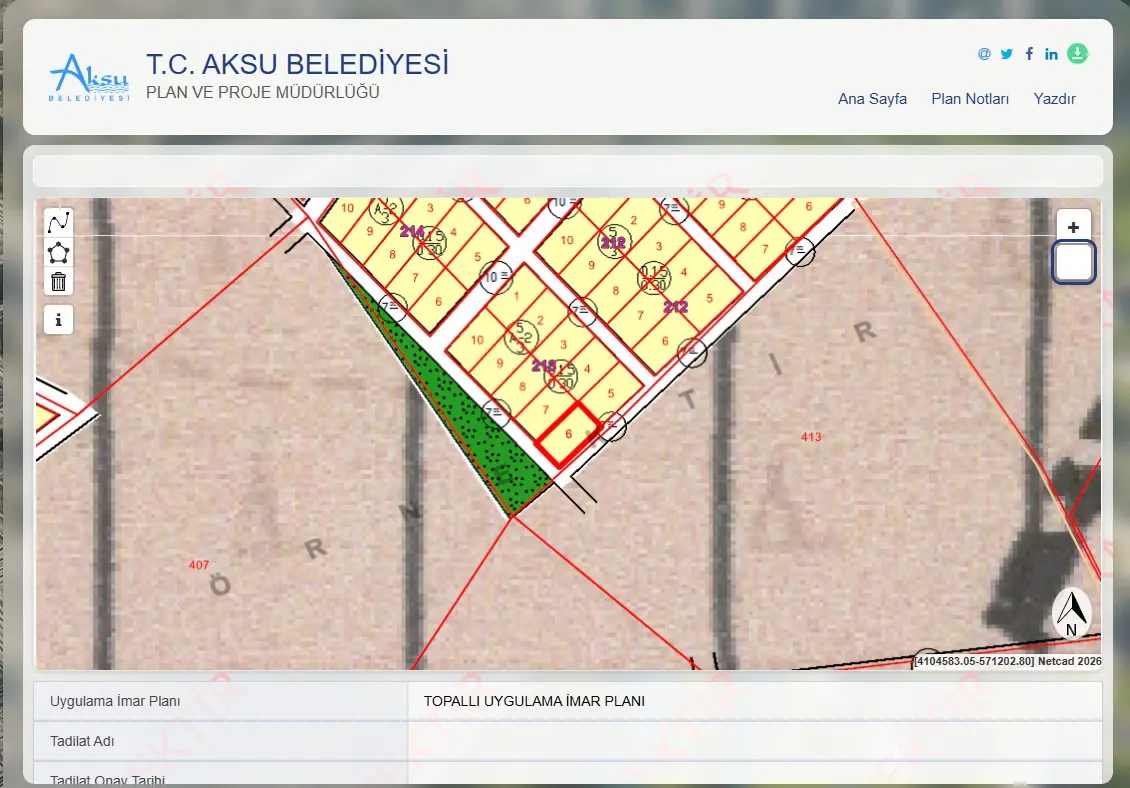Click the north arrow compass
Image resolution: width=1130 pixels, height=788 pixels.
(1072, 614)
